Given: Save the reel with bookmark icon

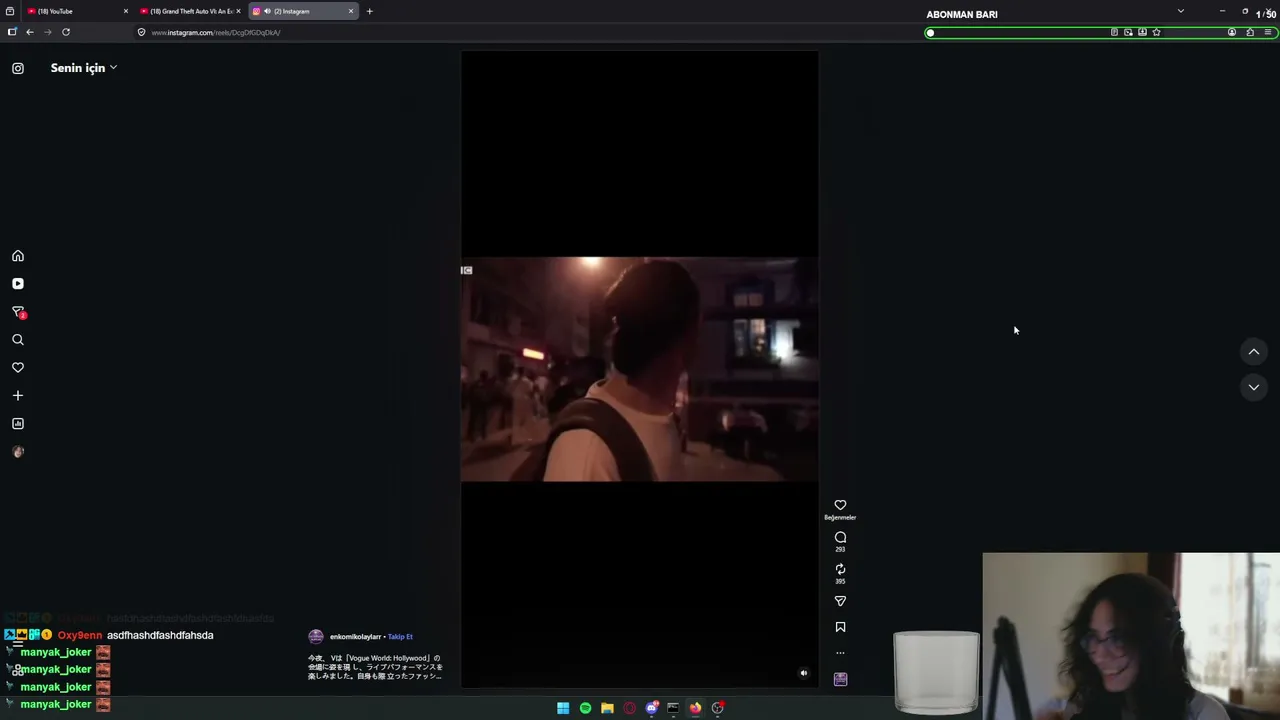Looking at the screenshot, I should click(x=840, y=627).
